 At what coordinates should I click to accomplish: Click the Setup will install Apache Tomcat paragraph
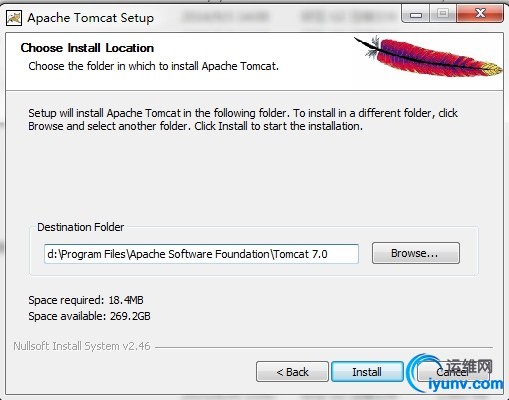click(x=243, y=120)
